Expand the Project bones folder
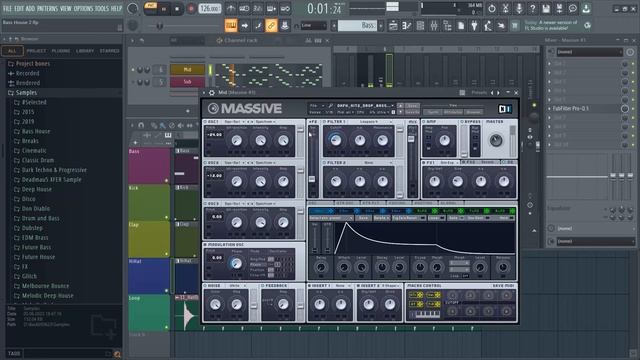 (x=33, y=64)
